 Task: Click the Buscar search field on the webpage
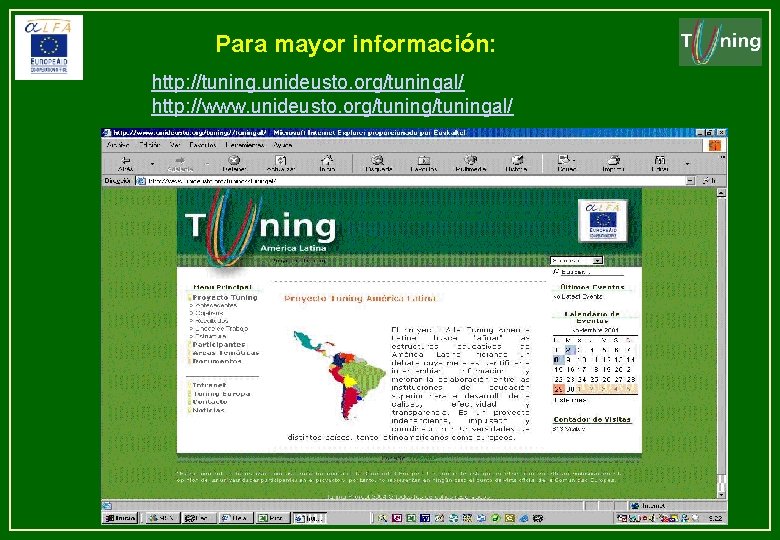592,272
